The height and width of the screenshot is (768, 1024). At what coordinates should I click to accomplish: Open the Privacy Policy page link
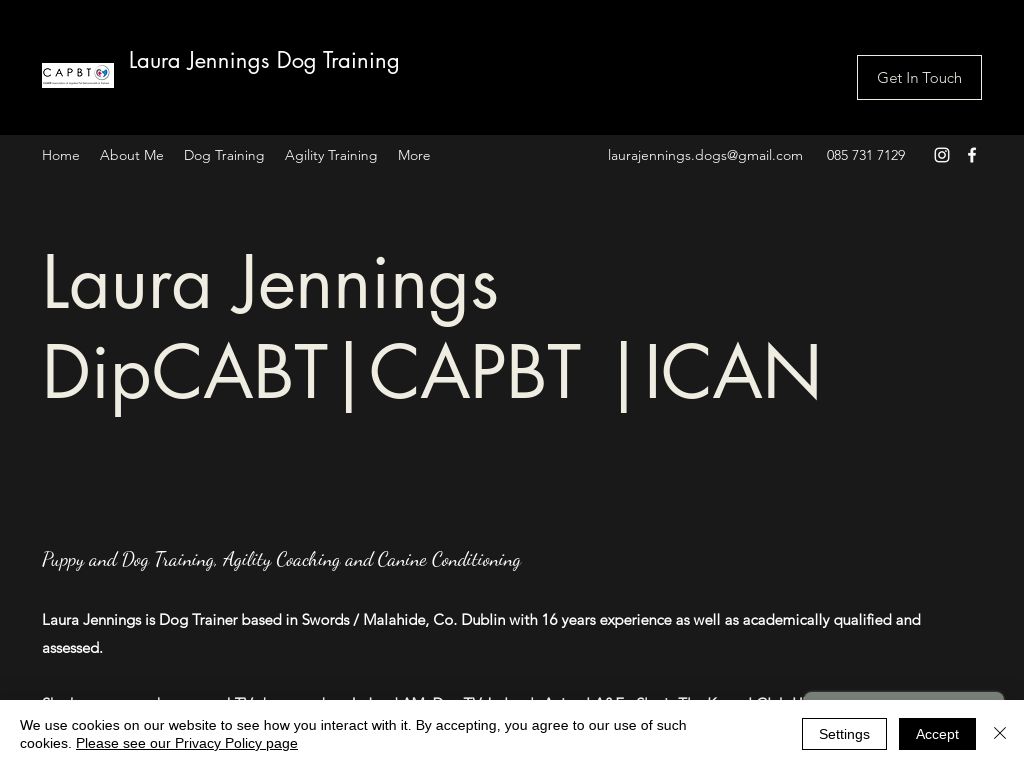(x=186, y=743)
